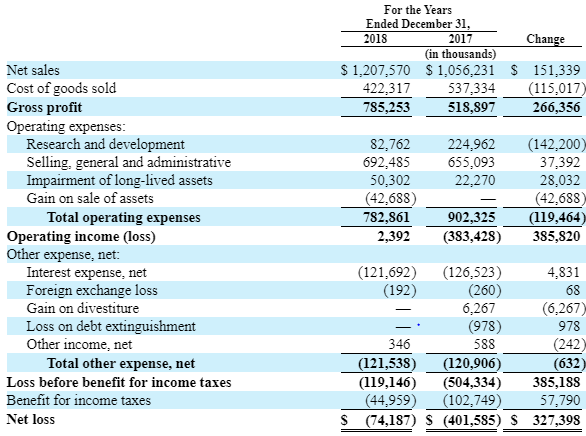Click the 2018 foreign exchange loss (192)
Viewport: 586px width, 436px height.
(400, 291)
